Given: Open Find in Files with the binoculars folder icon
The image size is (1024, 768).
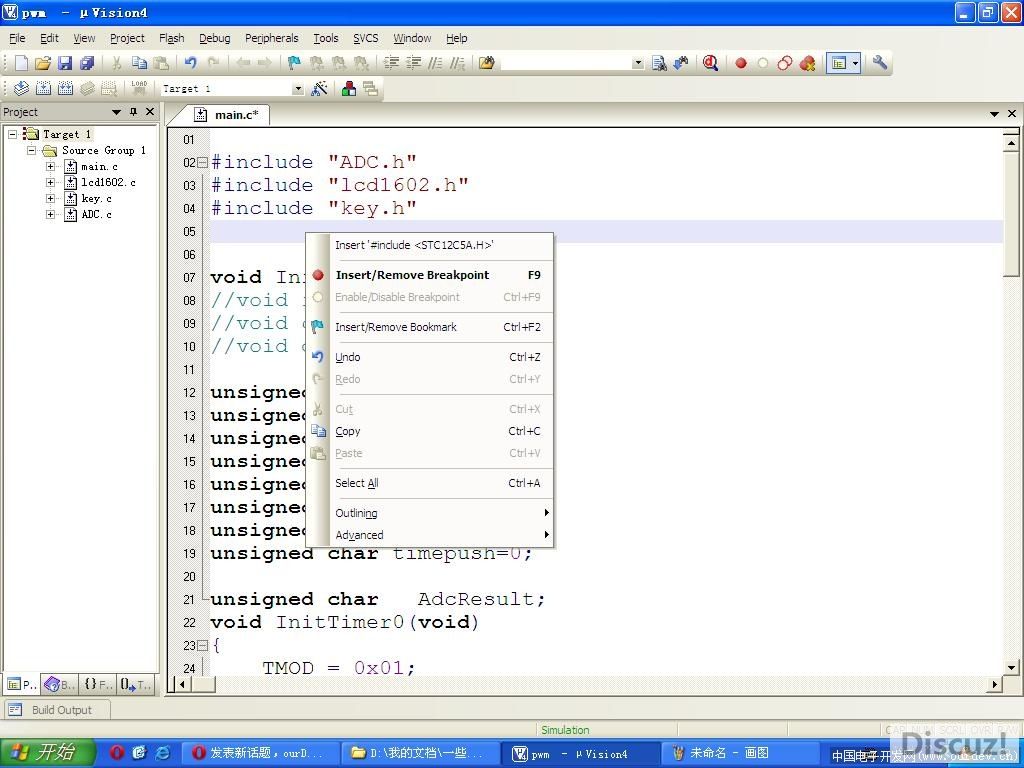Looking at the screenshot, I should tap(487, 63).
